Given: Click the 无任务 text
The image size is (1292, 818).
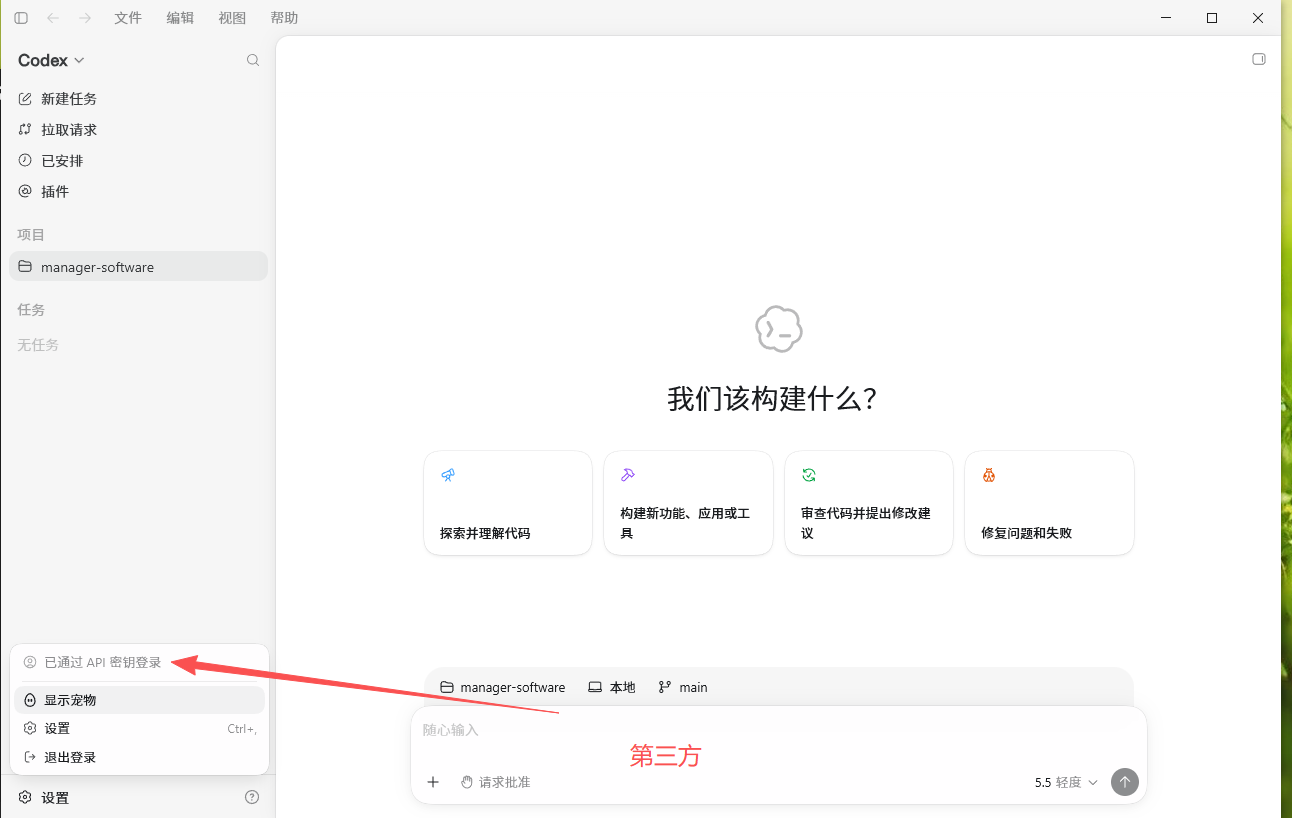Looking at the screenshot, I should 38,345.
